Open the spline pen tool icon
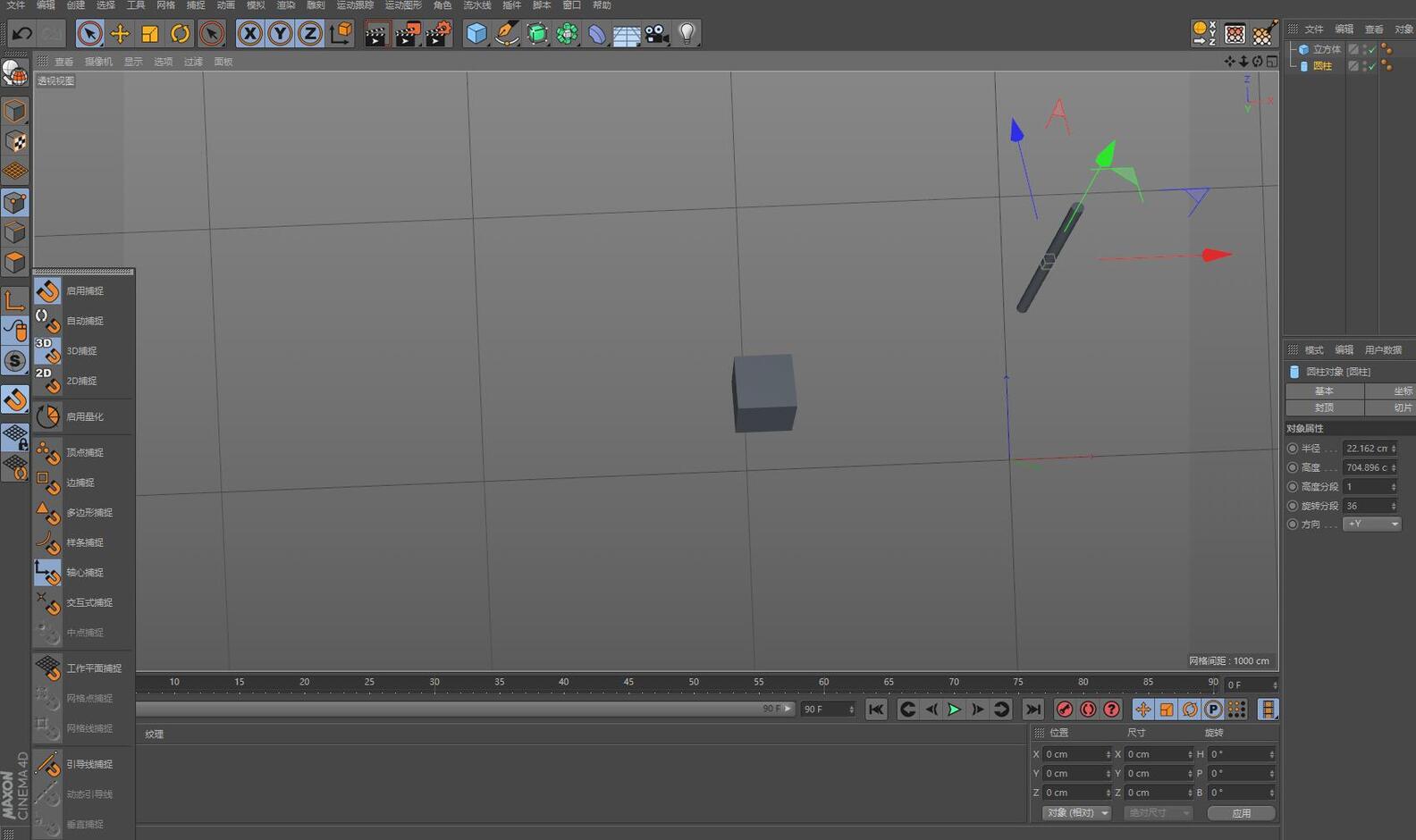 [507, 34]
